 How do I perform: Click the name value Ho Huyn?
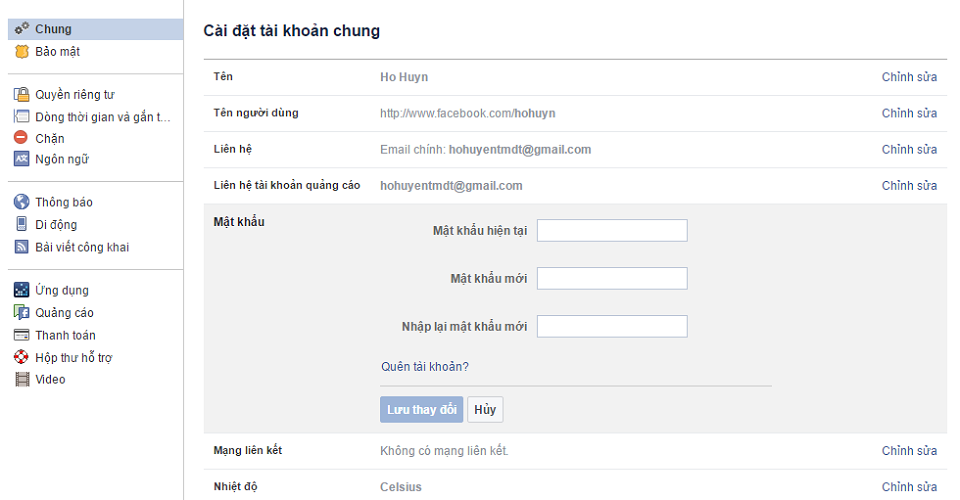click(x=404, y=77)
